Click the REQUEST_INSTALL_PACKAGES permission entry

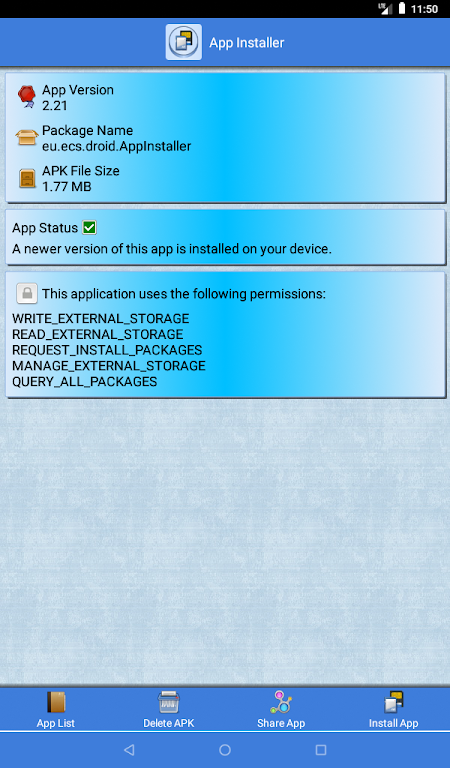[x=107, y=350]
